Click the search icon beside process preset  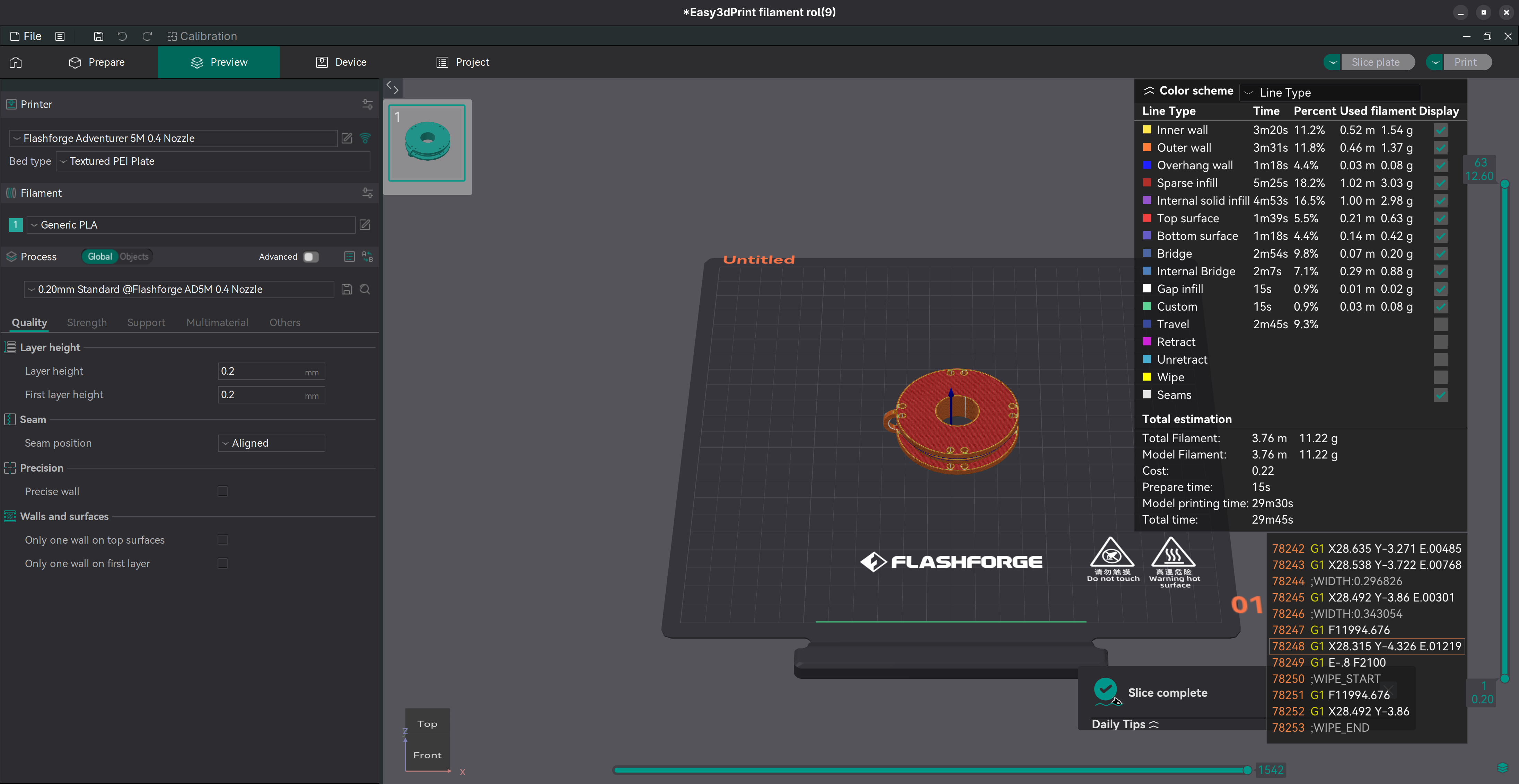365,289
